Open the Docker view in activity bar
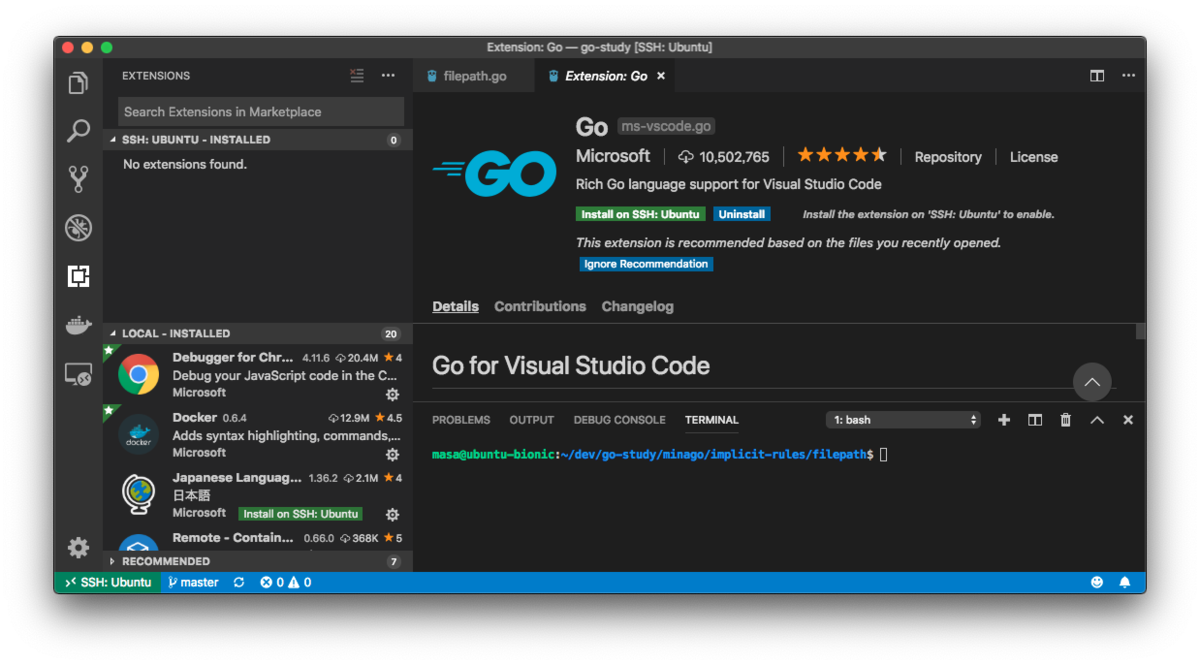The height and width of the screenshot is (665, 1200). point(78,325)
